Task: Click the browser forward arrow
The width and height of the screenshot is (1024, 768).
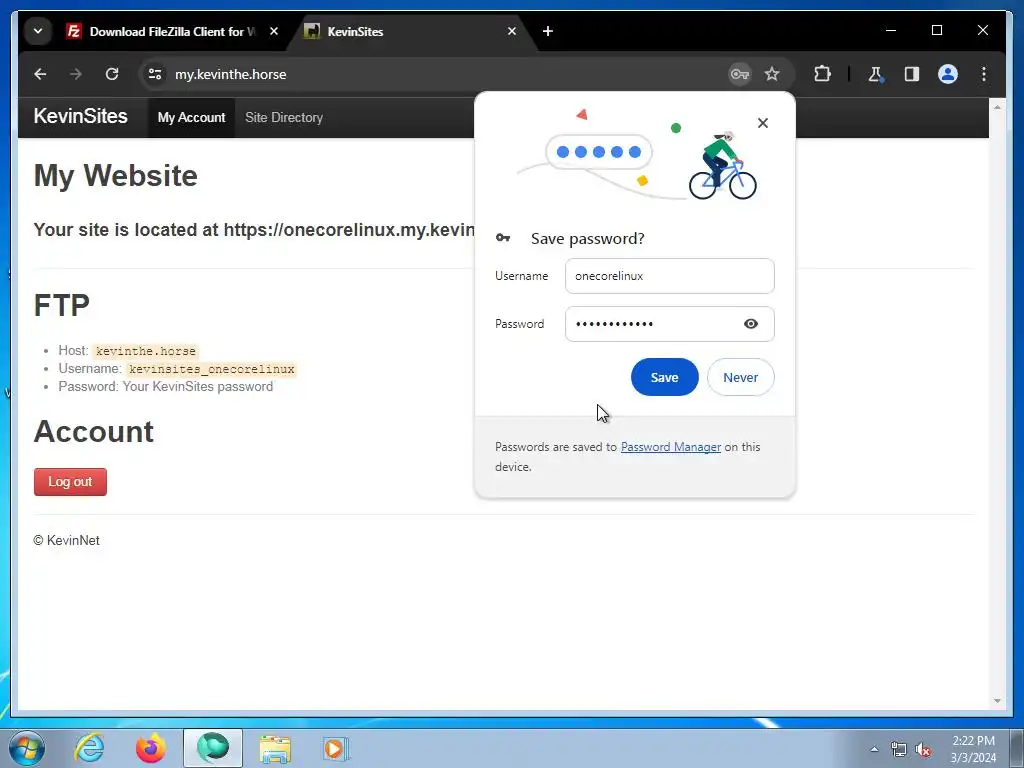Action: 76,74
